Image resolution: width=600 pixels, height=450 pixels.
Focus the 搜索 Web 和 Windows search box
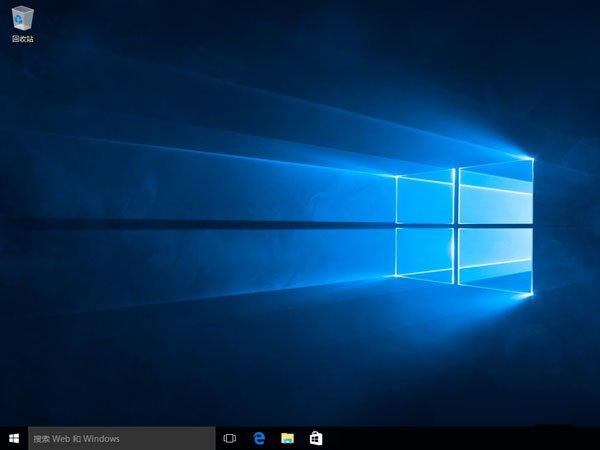[120, 438]
